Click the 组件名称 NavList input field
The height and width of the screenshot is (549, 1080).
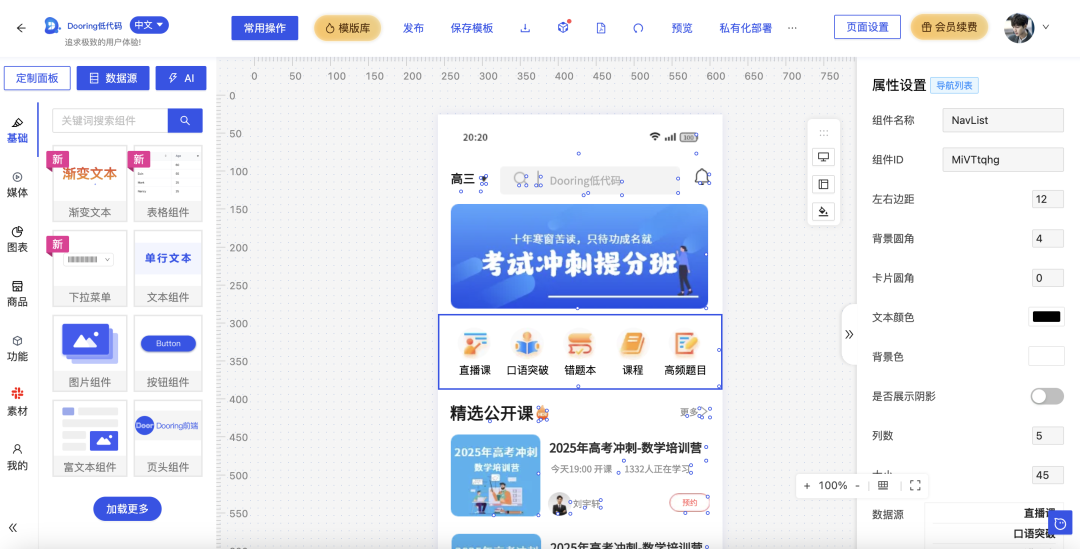[x=1003, y=120]
